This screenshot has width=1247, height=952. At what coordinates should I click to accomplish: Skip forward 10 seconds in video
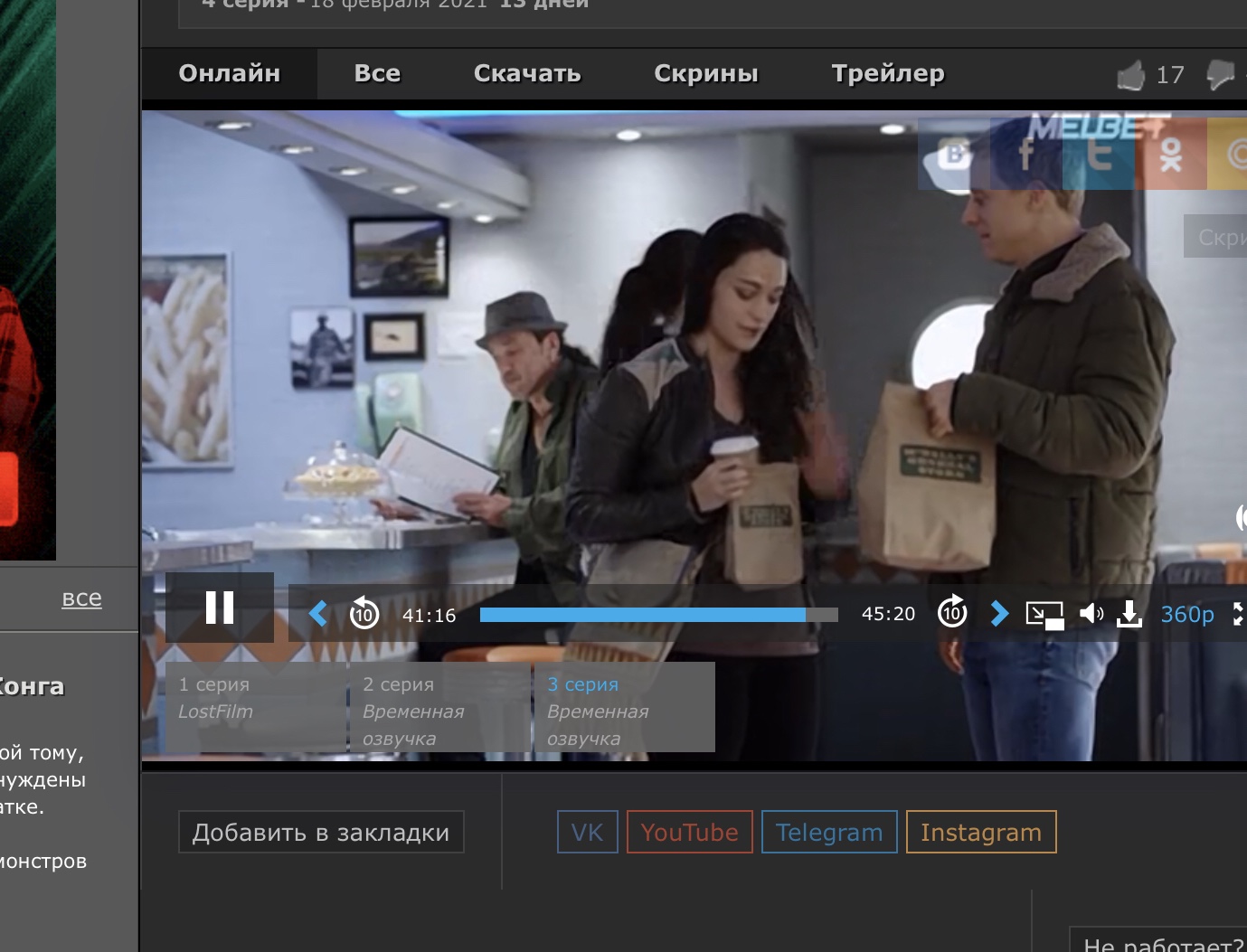[952, 612]
